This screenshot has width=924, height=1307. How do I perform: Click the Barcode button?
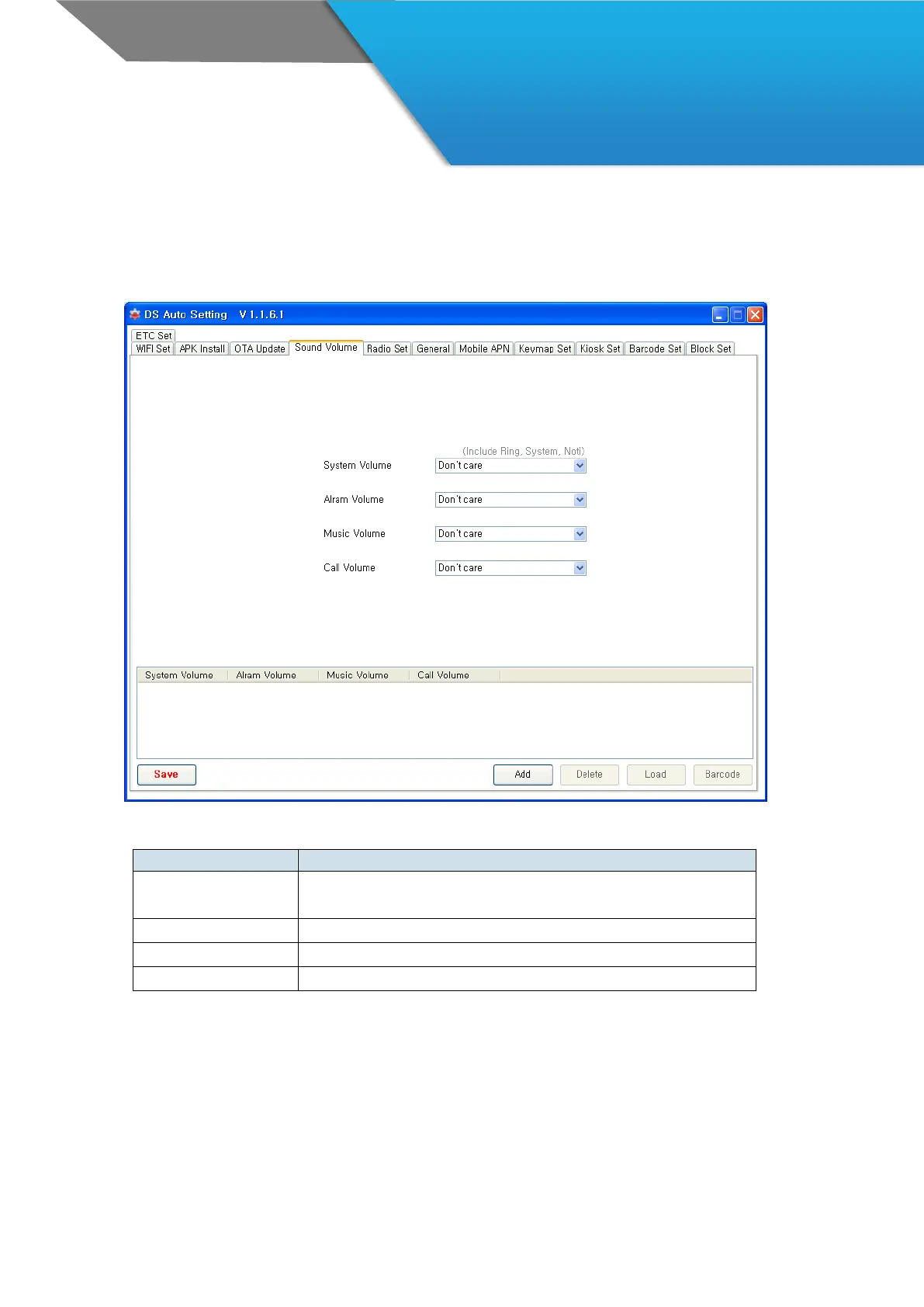(722, 775)
